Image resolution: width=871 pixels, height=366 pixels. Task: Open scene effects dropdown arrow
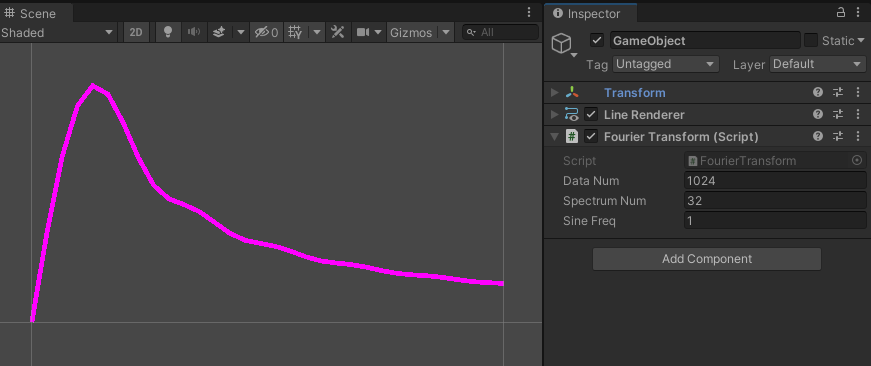[241, 32]
